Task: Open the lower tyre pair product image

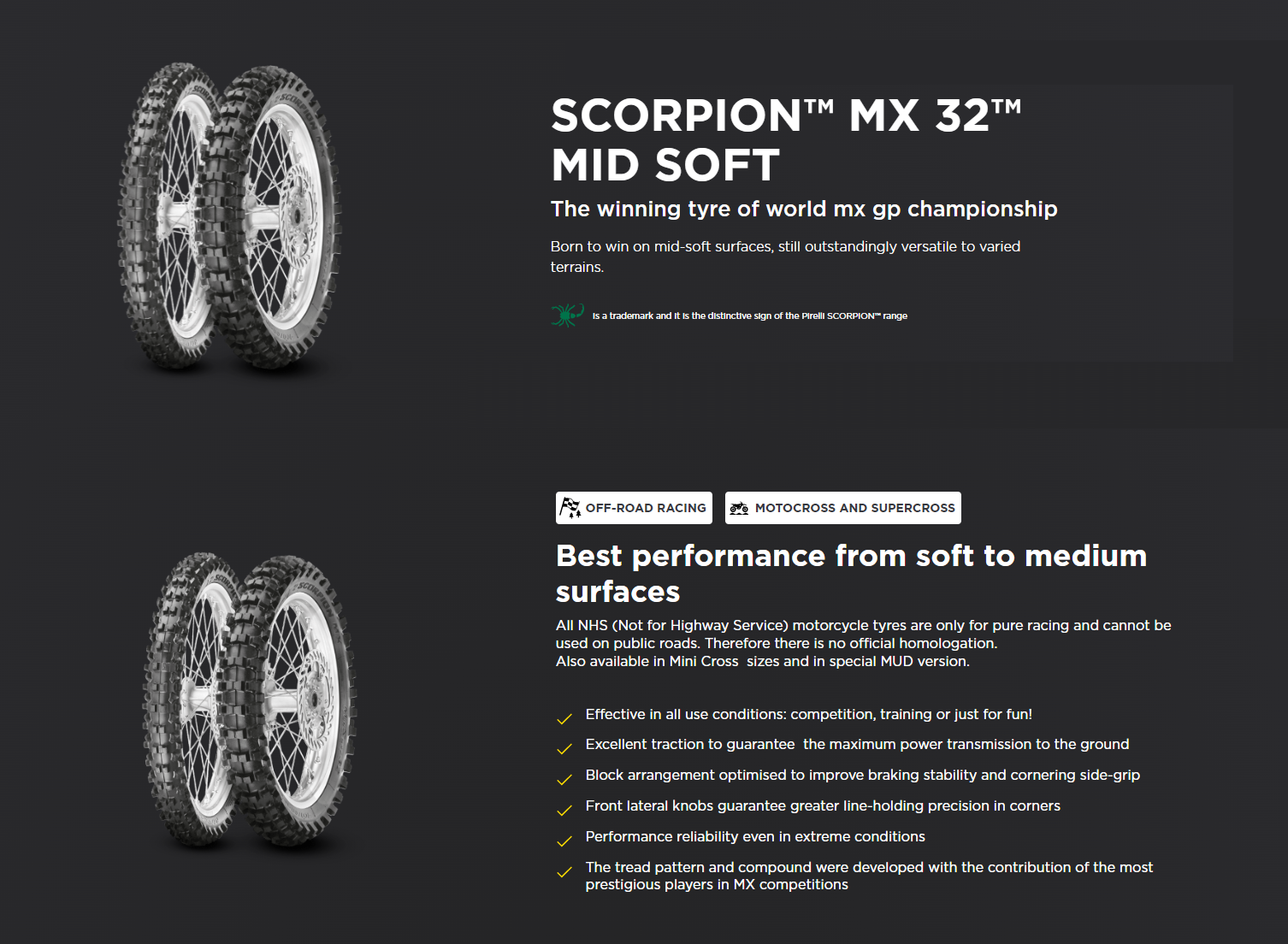Action: coord(249,700)
